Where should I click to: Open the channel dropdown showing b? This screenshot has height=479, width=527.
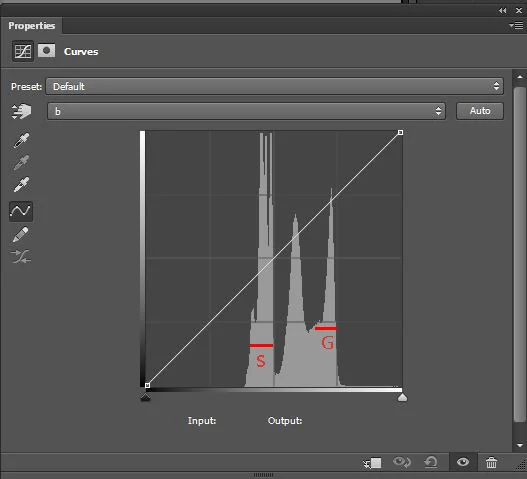pyautogui.click(x=246, y=111)
